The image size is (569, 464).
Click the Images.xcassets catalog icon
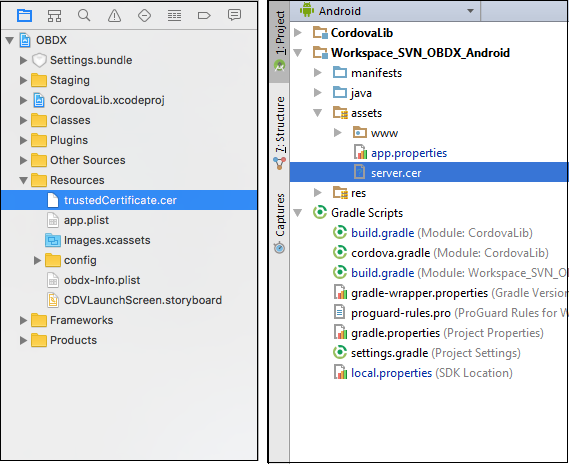53,240
